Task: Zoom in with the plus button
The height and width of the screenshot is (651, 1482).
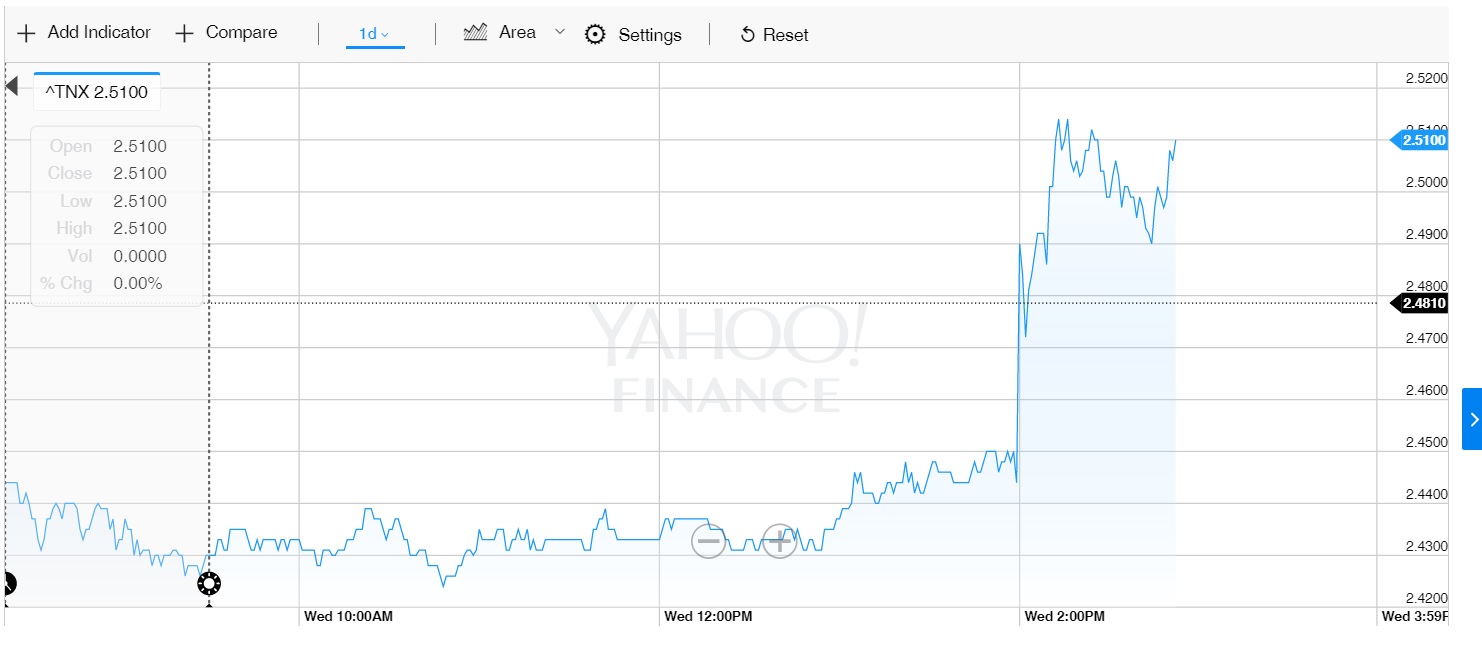Action: click(778, 542)
